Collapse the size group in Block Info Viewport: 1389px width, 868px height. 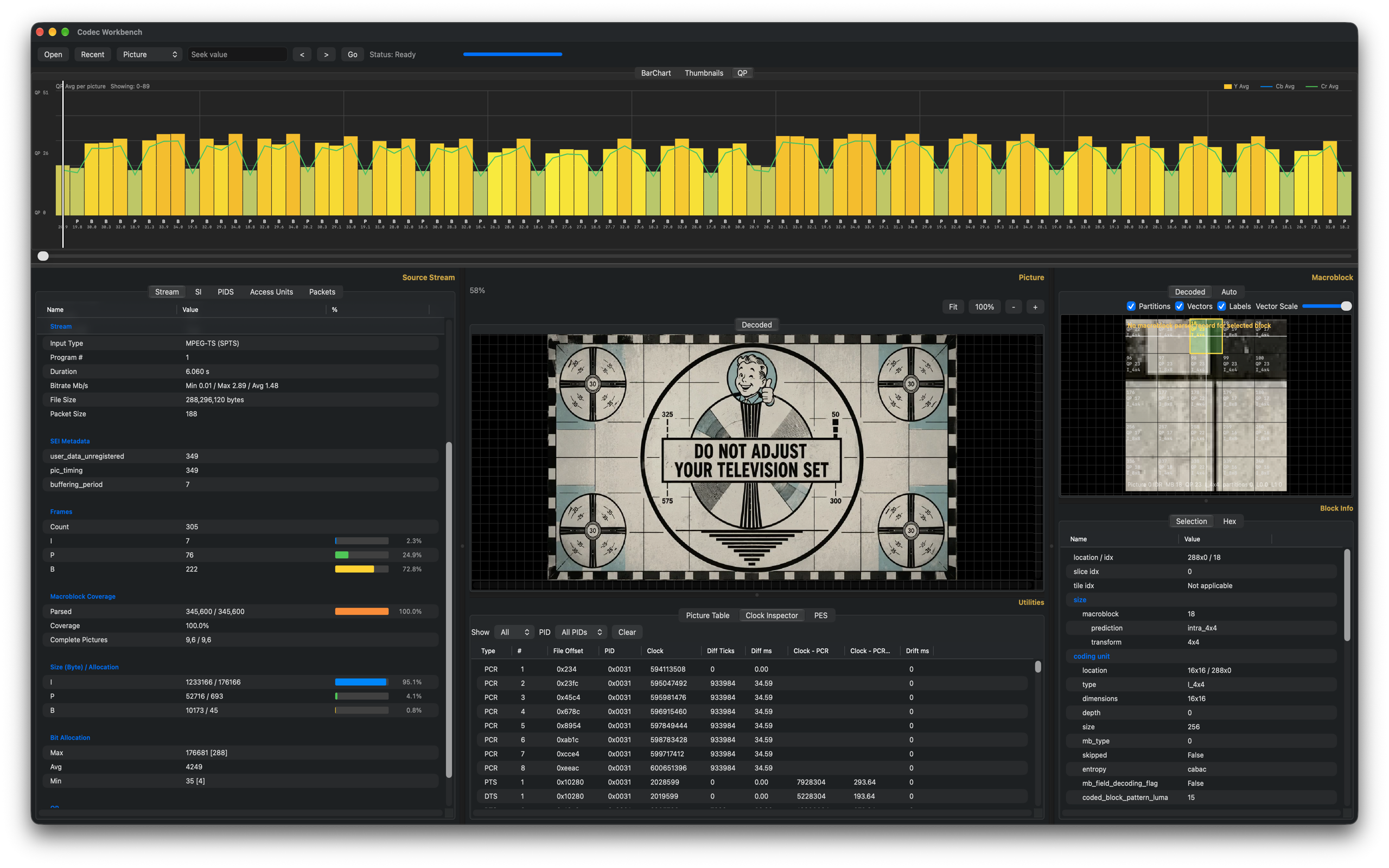(1080, 600)
